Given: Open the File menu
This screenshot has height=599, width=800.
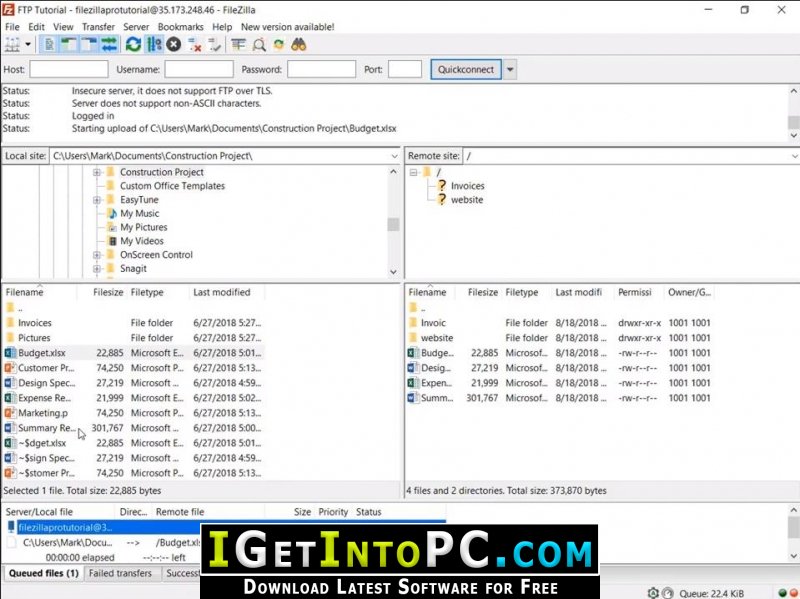Looking at the screenshot, I should tap(12, 27).
